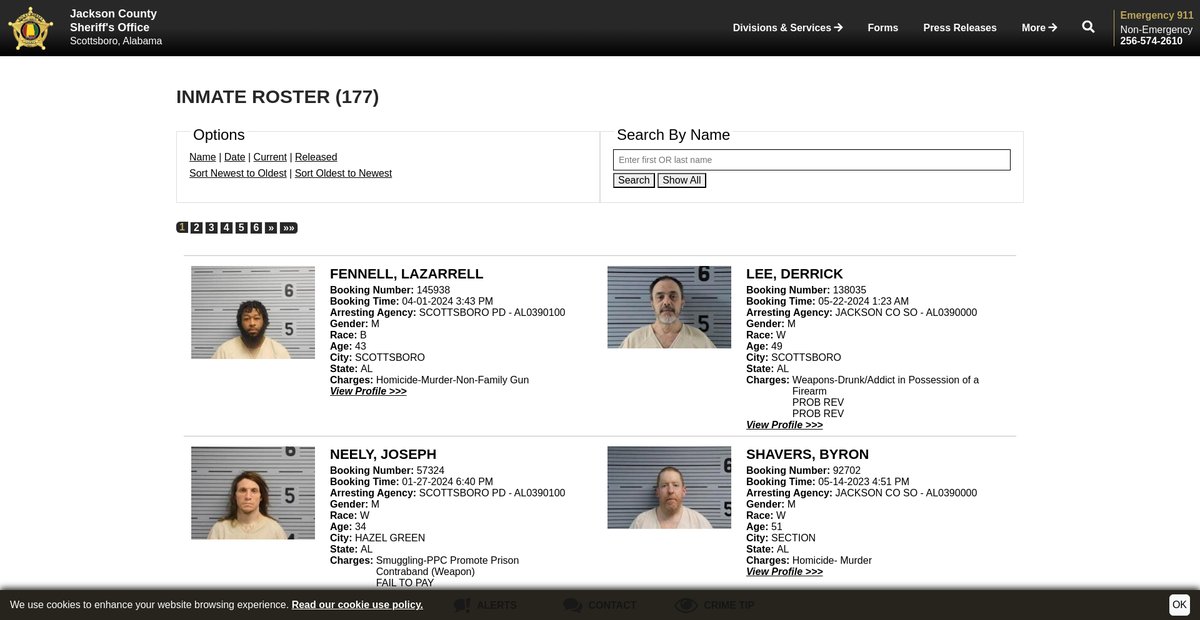This screenshot has height=620, width=1200.
Task: Focus the first or last name search field
Action: pos(812,160)
